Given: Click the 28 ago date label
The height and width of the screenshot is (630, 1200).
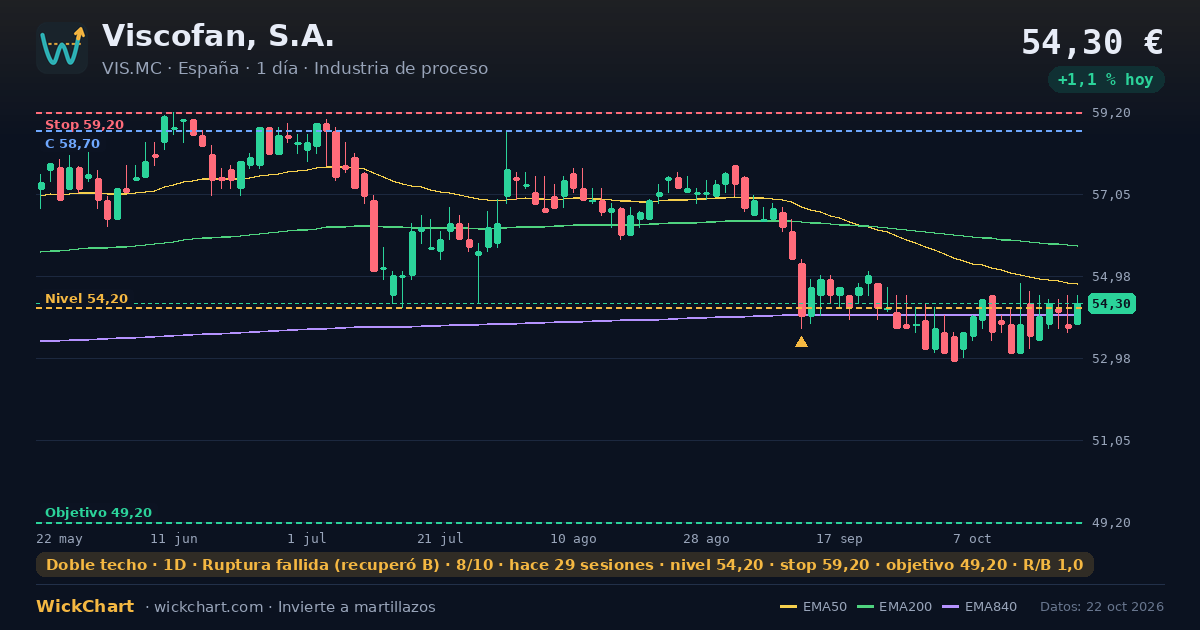Looking at the screenshot, I should pyautogui.click(x=706, y=538).
